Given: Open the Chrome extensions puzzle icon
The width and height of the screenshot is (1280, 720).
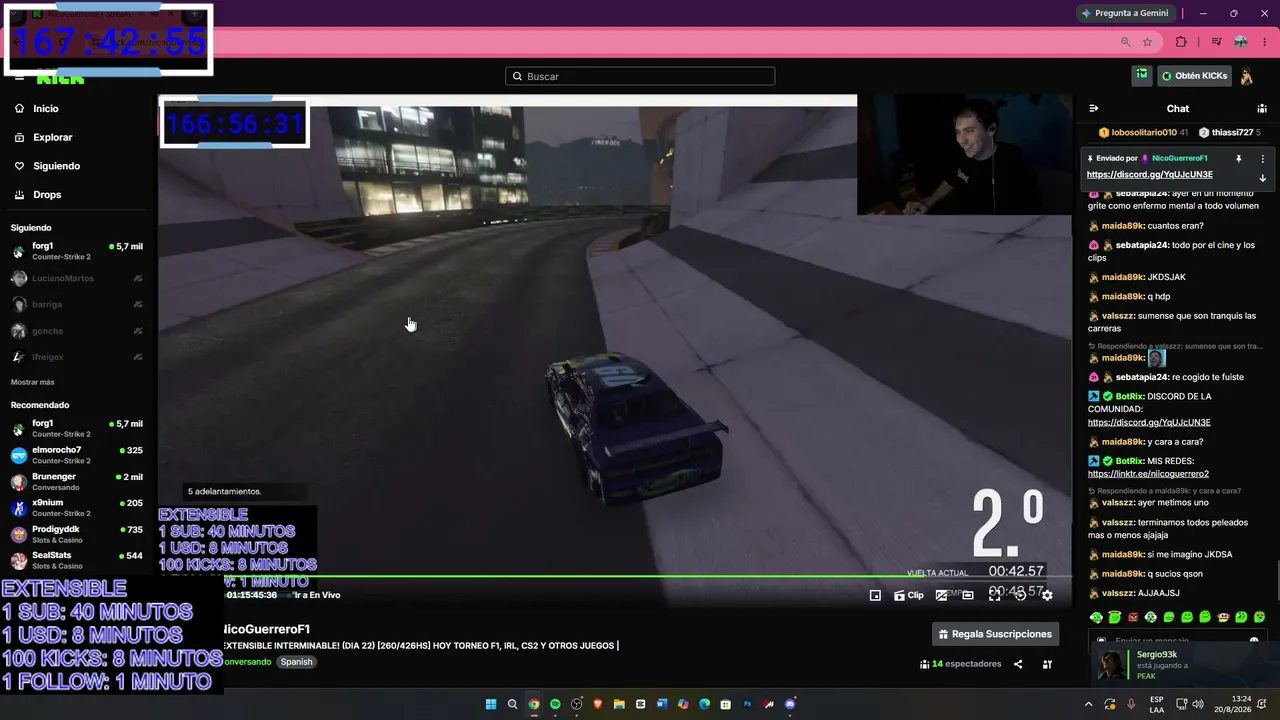Looking at the screenshot, I should point(1181,42).
